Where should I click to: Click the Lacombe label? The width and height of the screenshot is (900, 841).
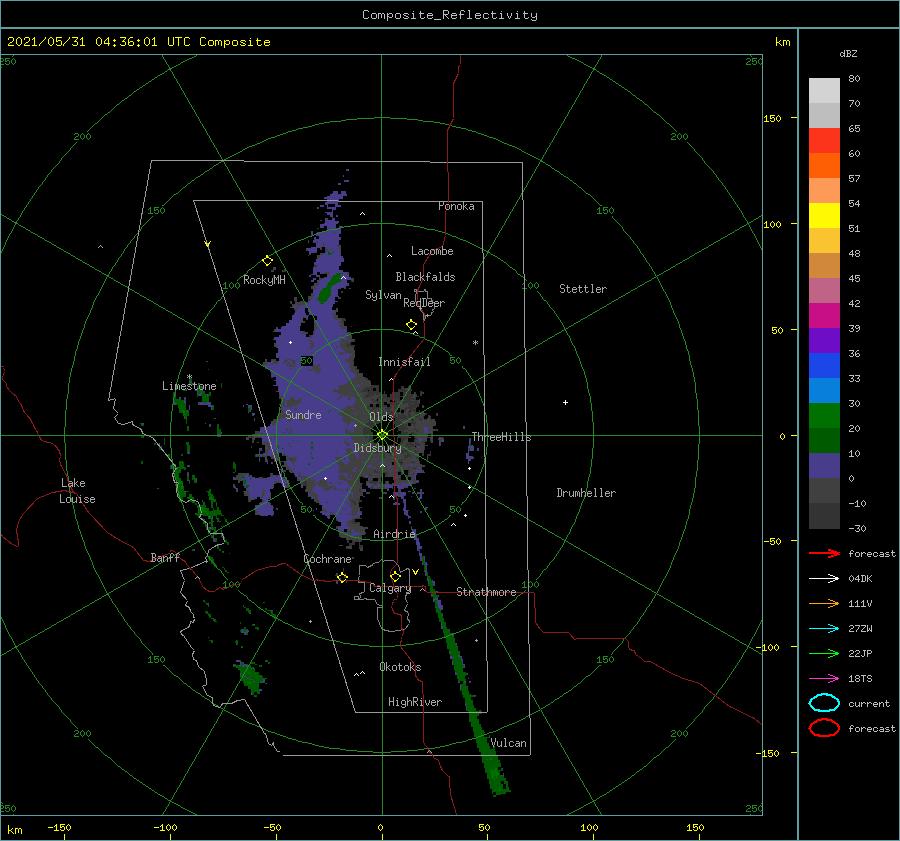click(432, 251)
